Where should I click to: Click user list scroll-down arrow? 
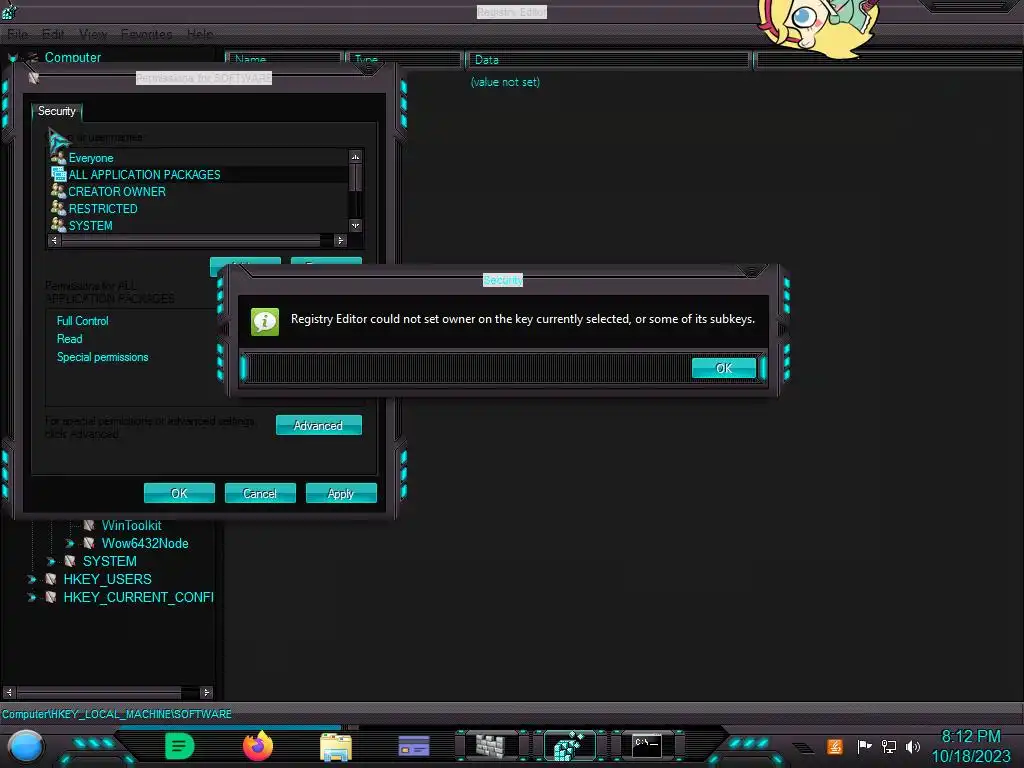click(355, 226)
